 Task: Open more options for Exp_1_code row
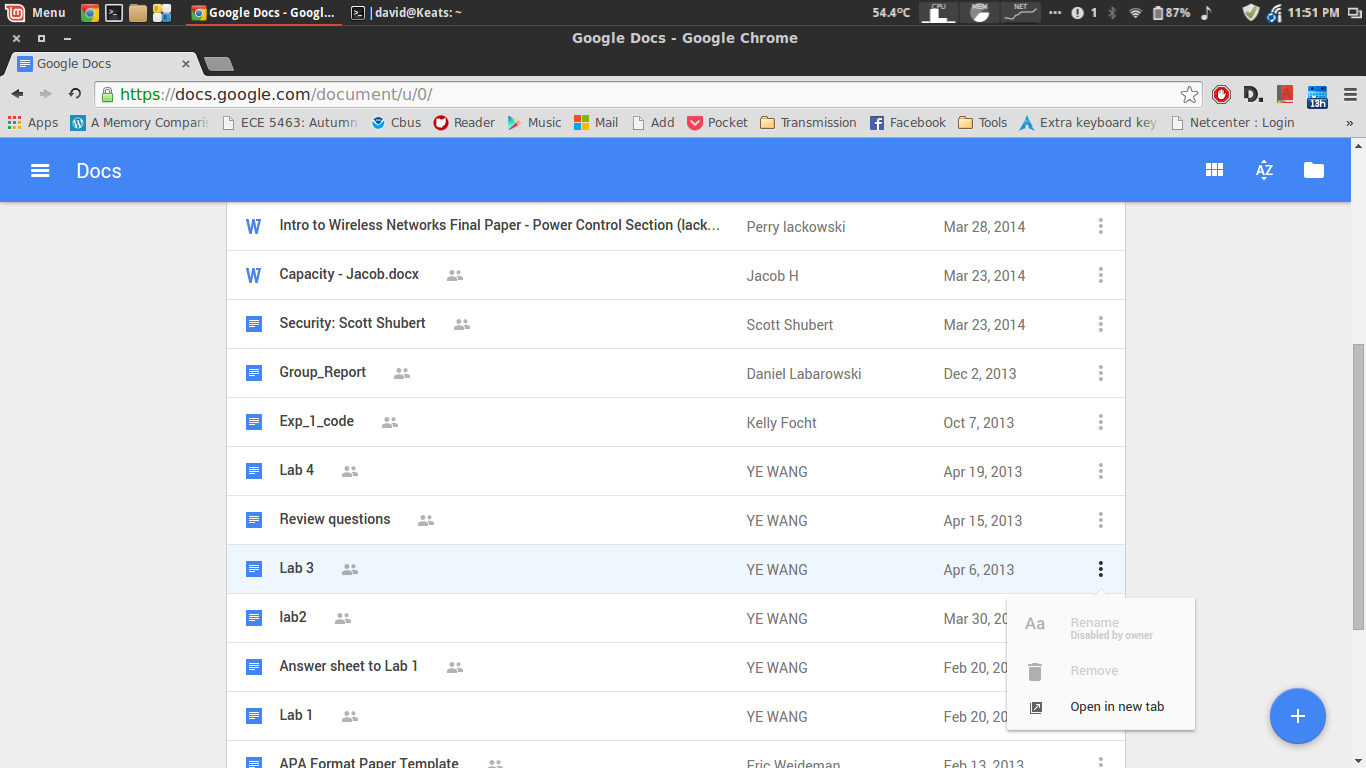point(1100,422)
